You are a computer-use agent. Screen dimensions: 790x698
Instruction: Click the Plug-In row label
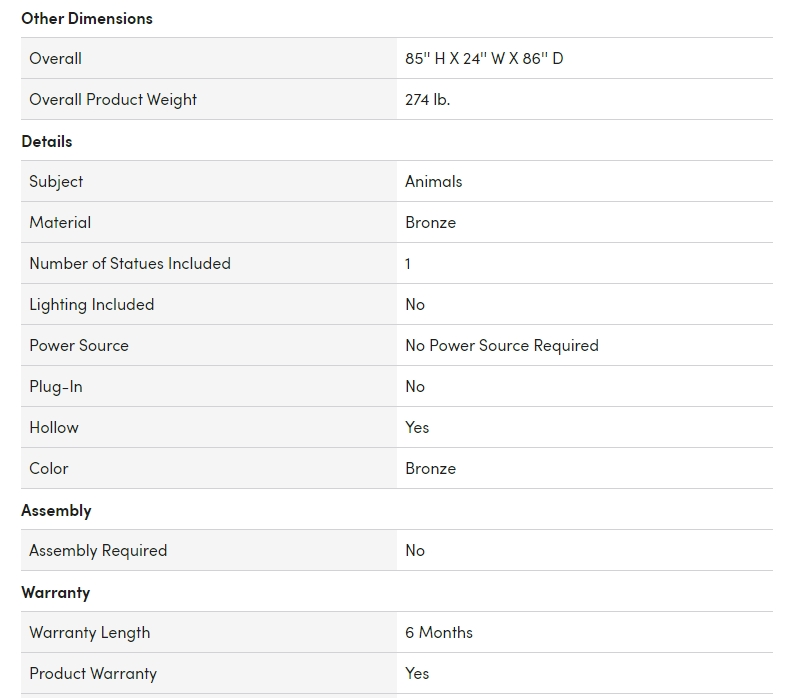point(56,387)
